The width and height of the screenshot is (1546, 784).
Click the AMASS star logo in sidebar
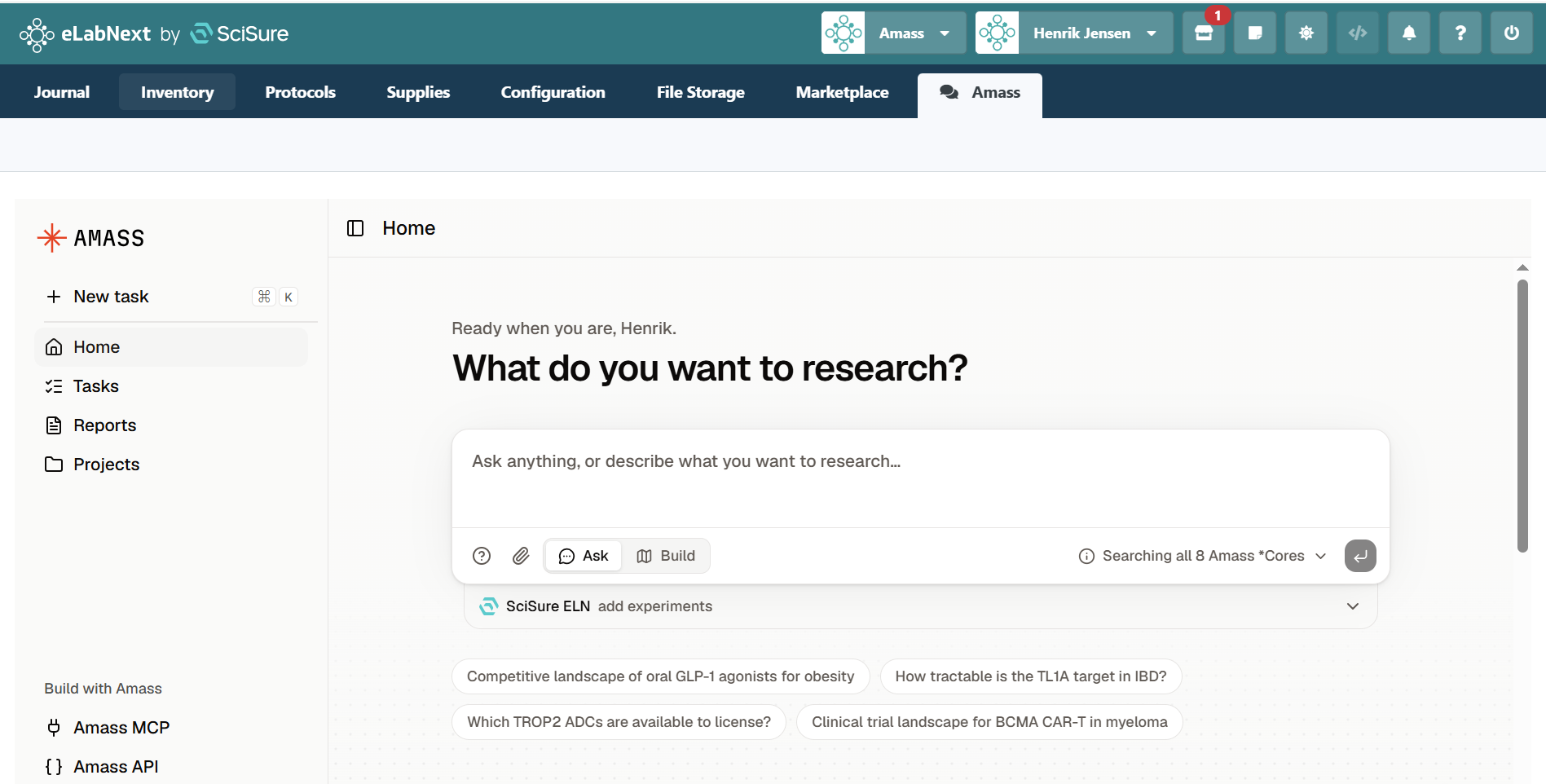(91, 238)
